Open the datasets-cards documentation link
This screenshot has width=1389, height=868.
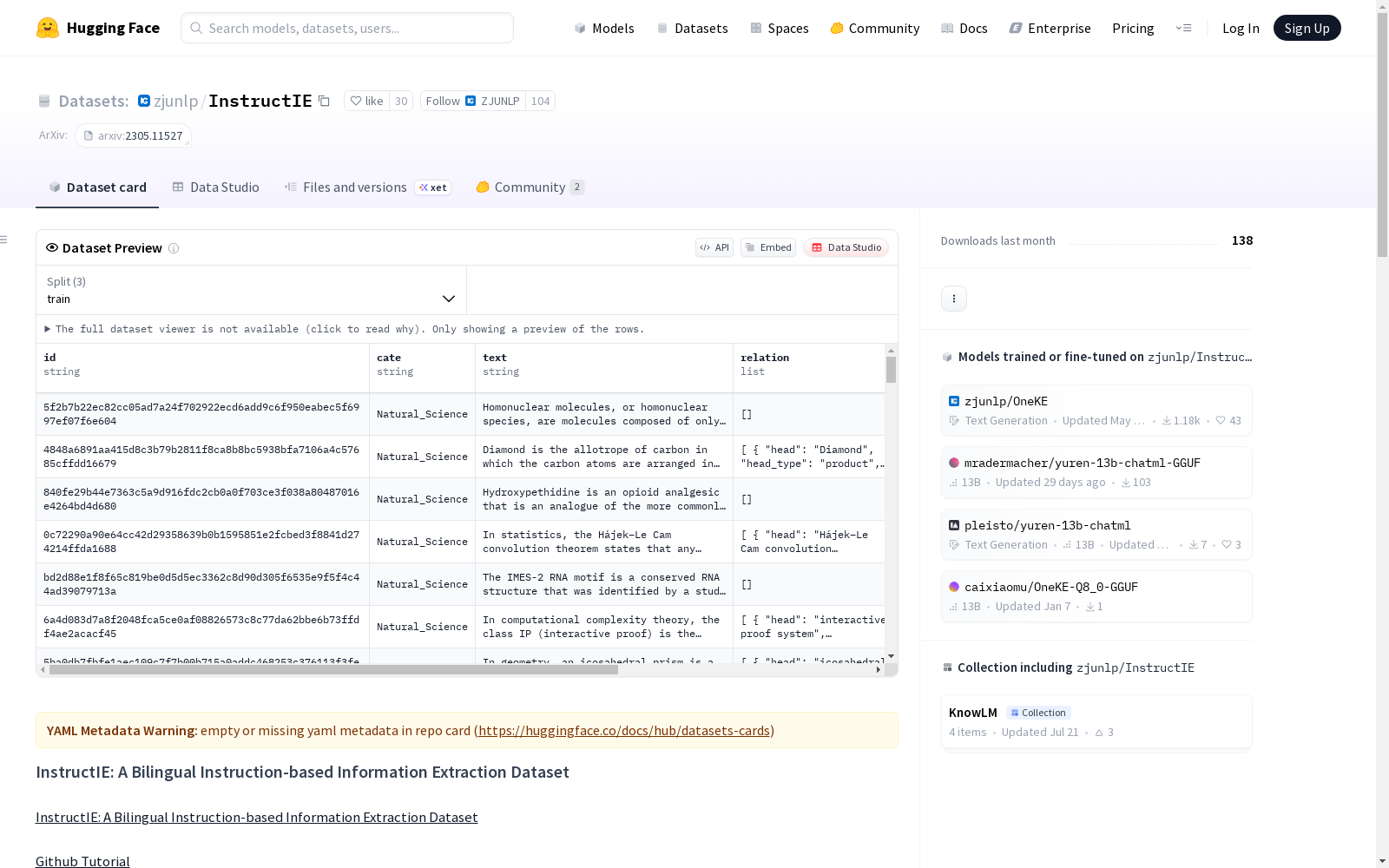624,730
